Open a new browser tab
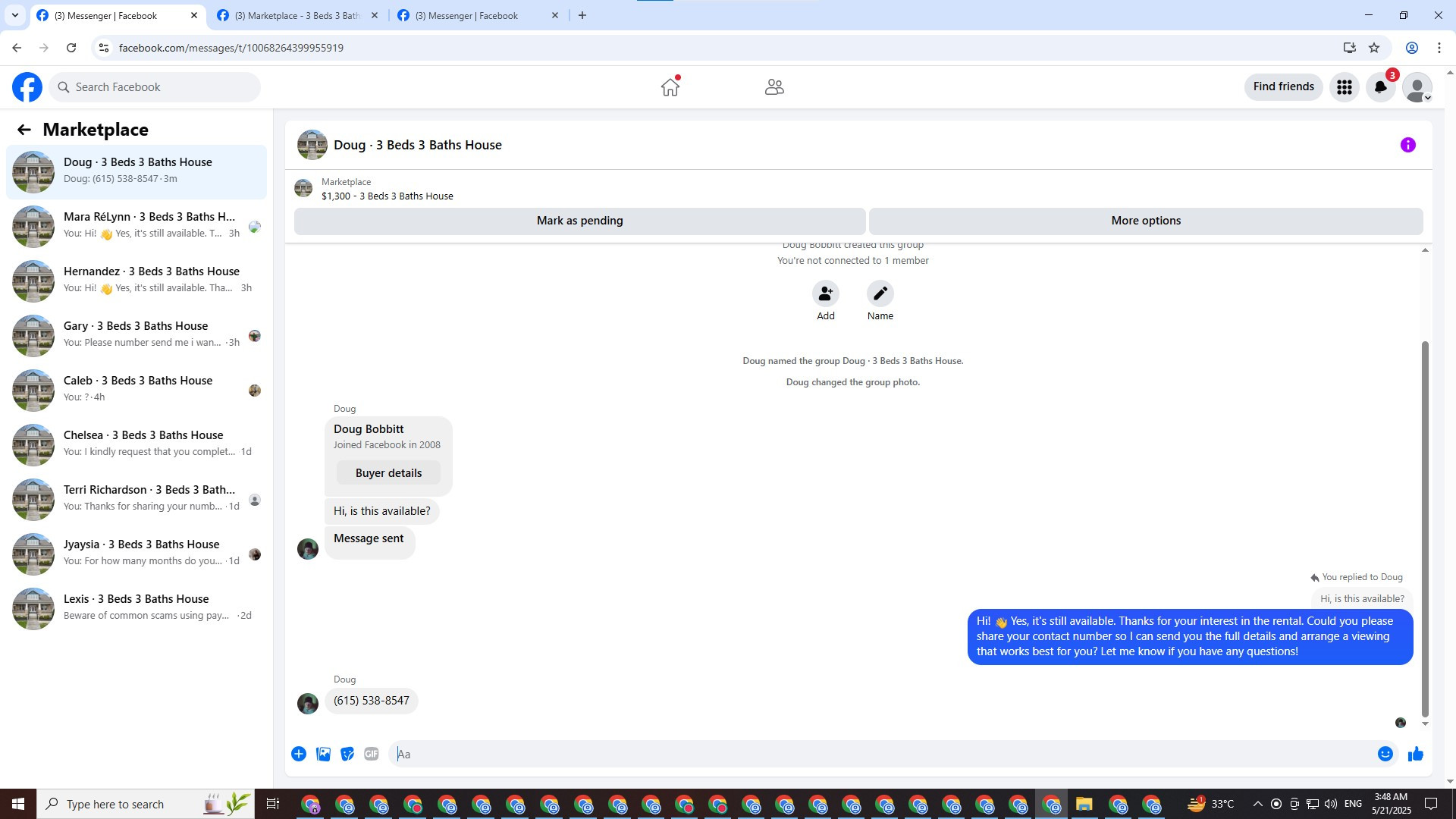 [x=582, y=15]
